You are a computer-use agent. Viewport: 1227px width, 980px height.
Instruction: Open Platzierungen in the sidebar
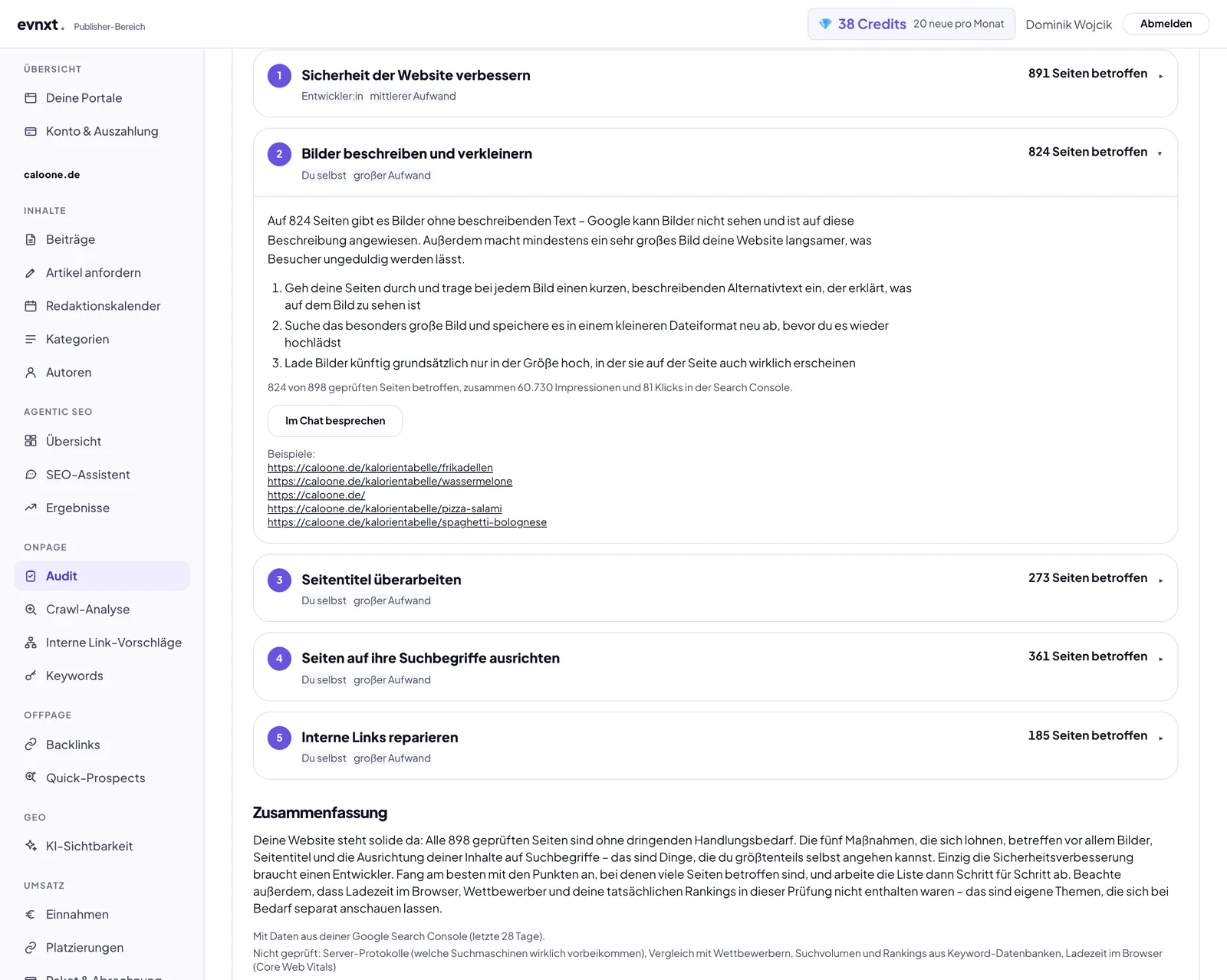102,948
